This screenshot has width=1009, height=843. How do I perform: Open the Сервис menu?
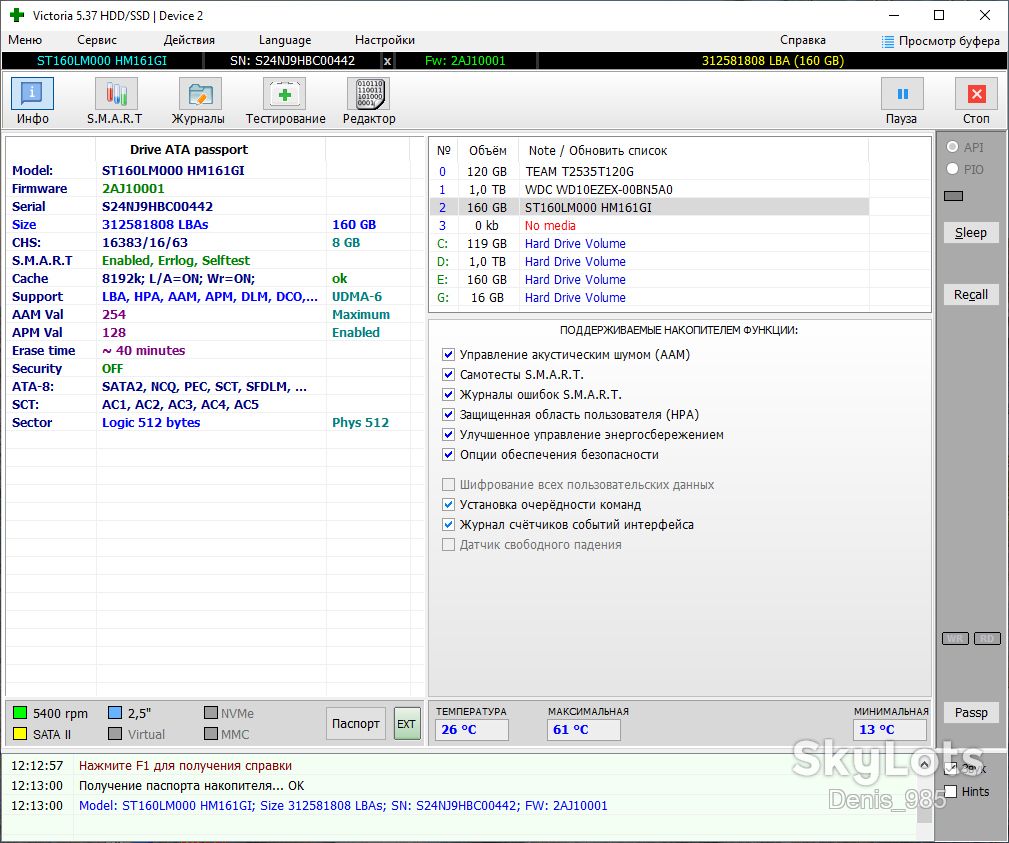coord(97,40)
